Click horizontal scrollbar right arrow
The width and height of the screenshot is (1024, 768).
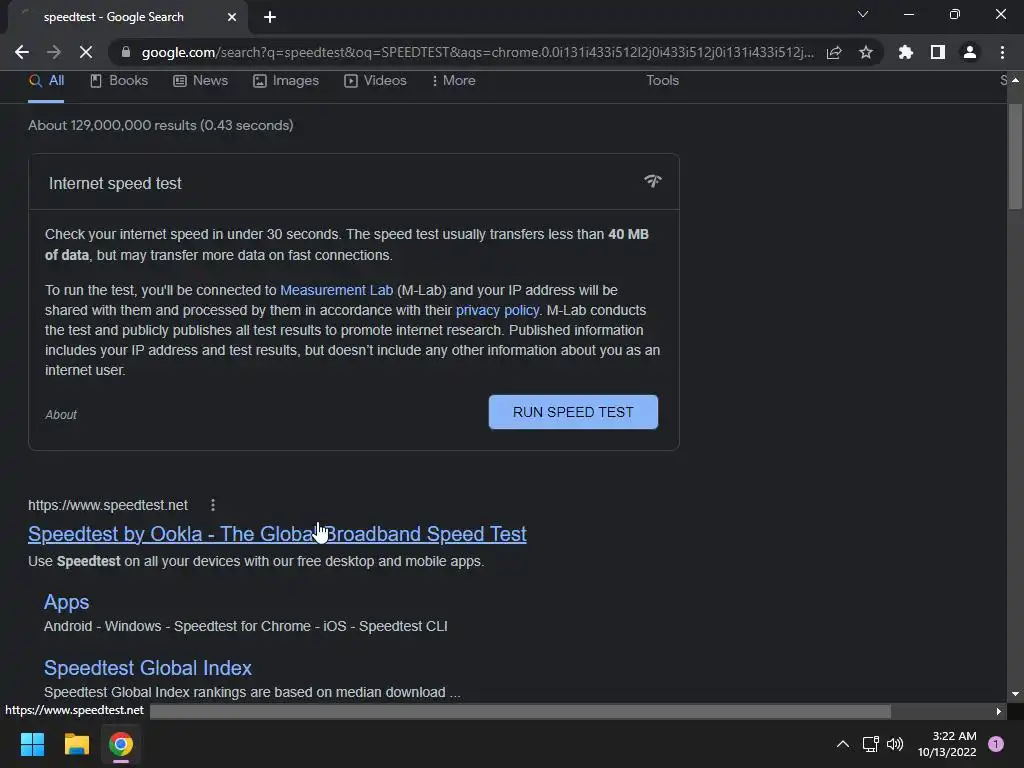coord(999,711)
